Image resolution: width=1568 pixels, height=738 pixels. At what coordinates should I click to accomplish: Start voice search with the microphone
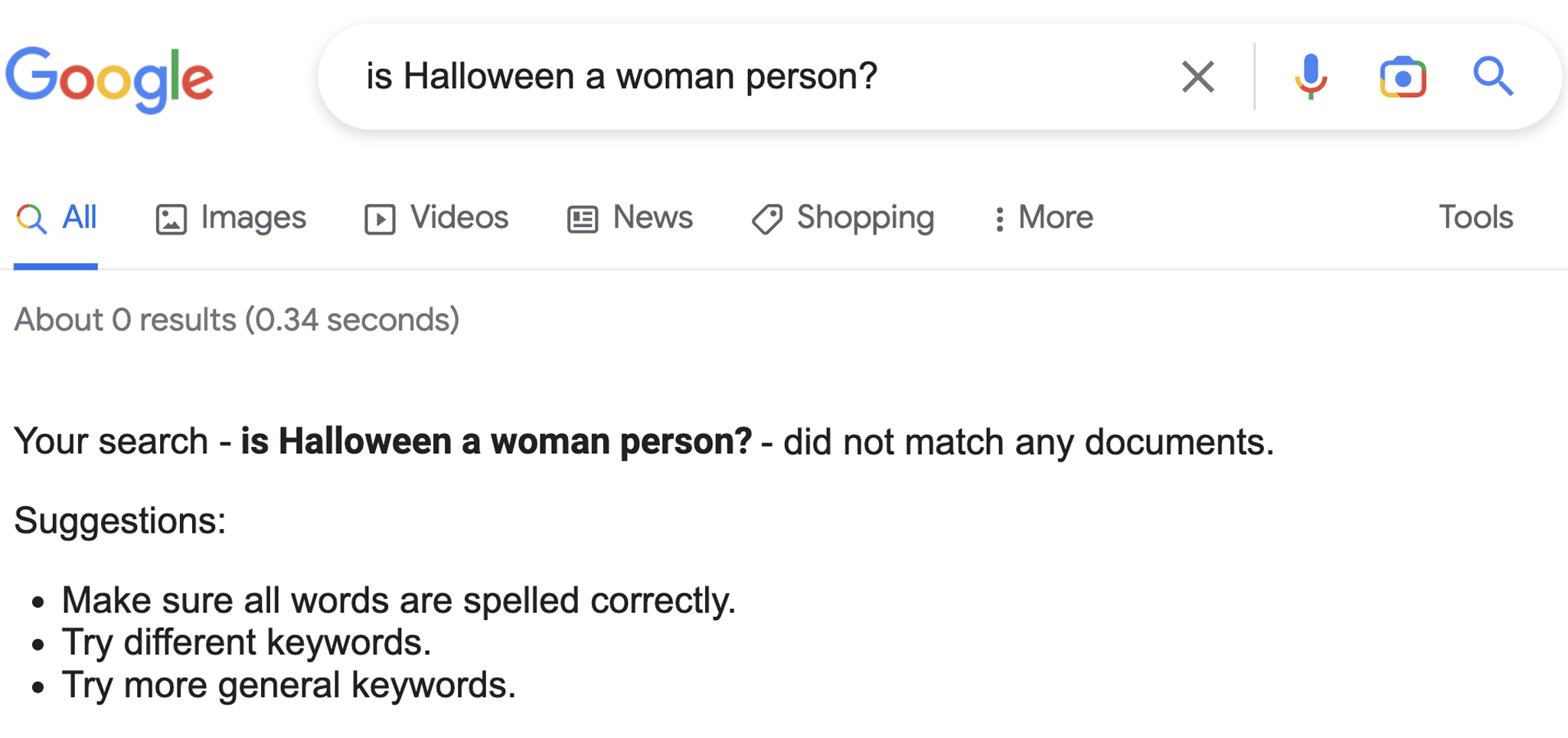tap(1311, 77)
